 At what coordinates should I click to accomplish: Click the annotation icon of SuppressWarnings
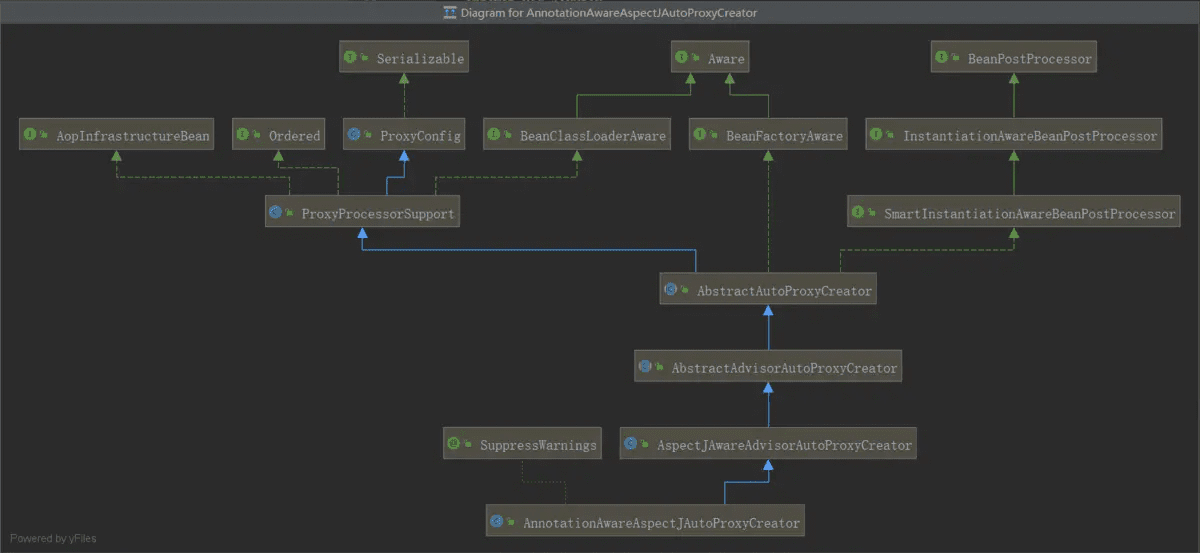(456, 444)
